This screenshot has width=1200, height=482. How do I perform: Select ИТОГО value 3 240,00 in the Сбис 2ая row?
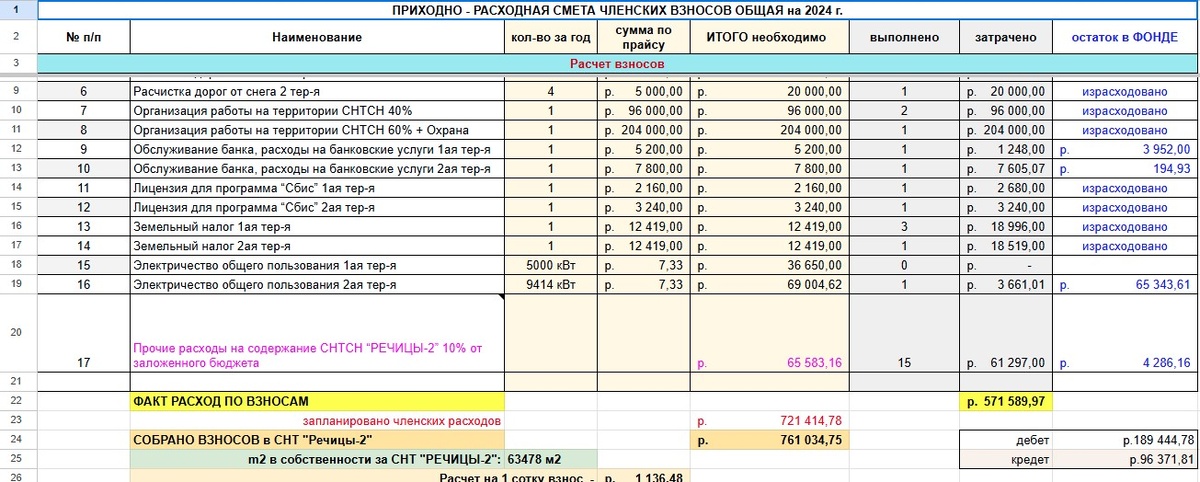tap(769, 207)
